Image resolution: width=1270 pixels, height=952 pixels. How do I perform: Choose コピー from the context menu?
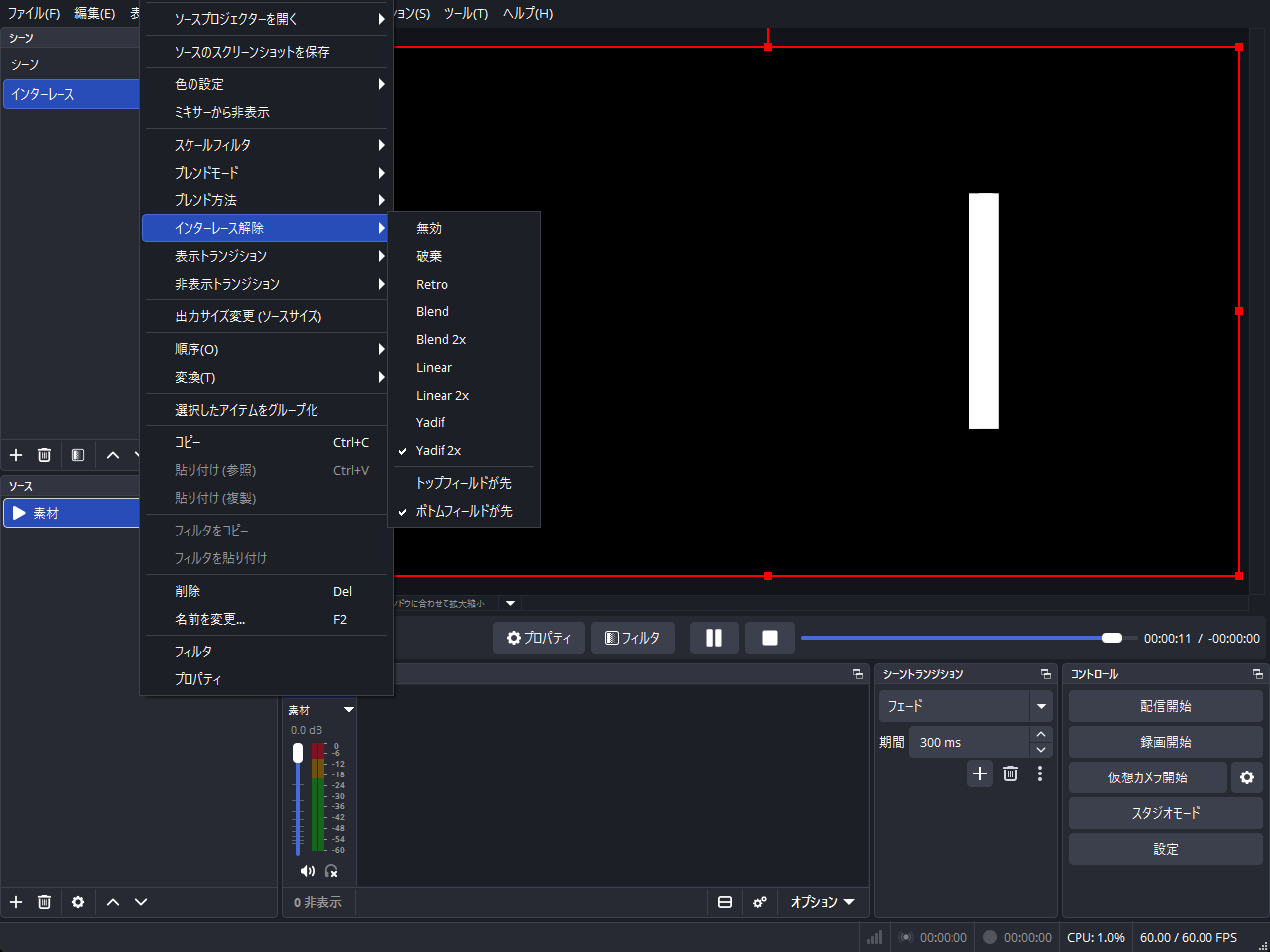(x=266, y=442)
